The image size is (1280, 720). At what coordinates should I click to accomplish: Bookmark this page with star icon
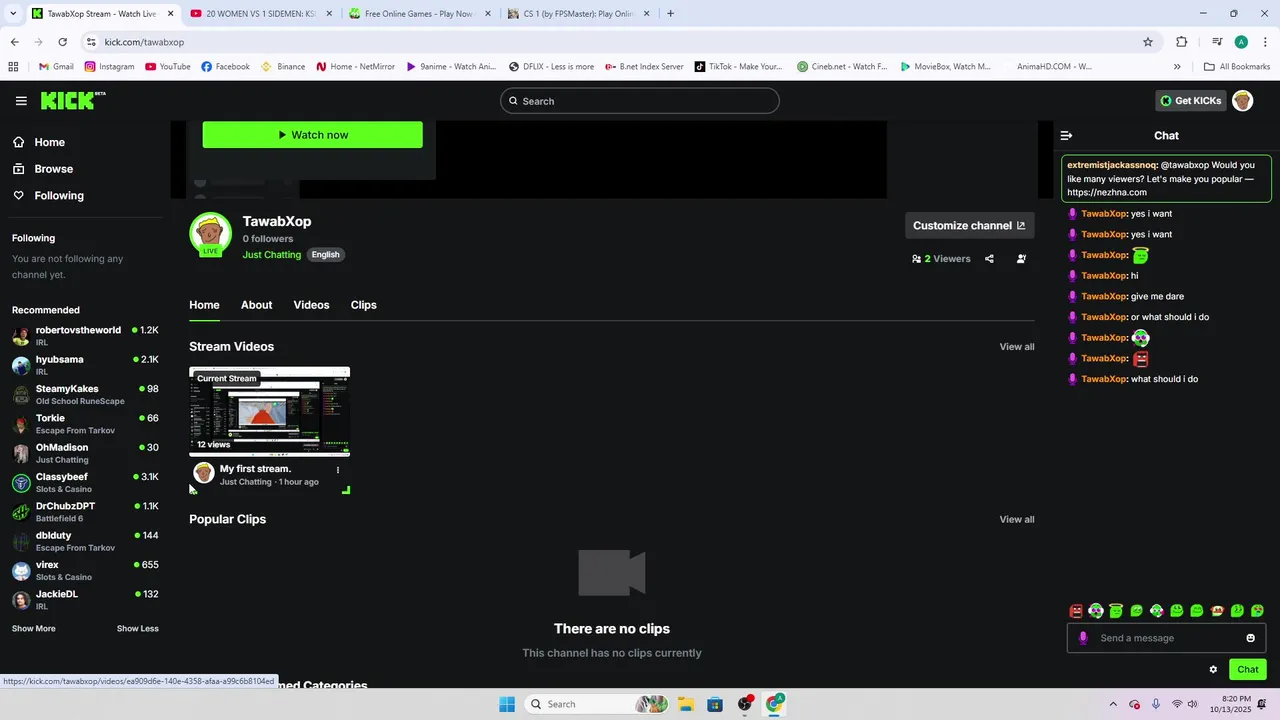click(1148, 42)
